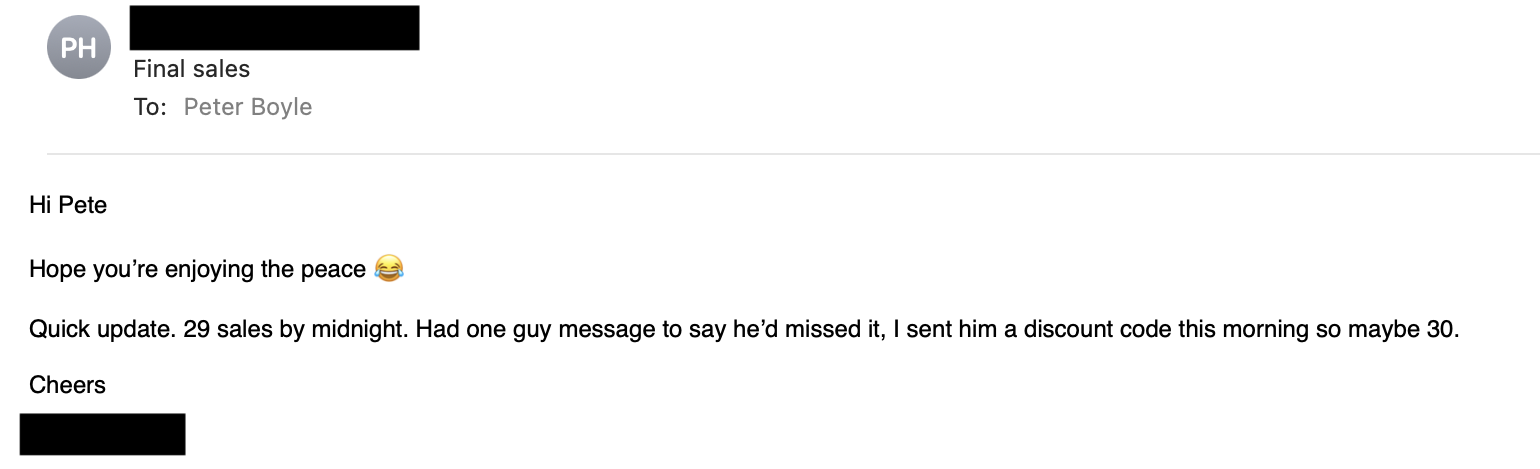Image resolution: width=1540 pixels, height=469 pixels.
Task: Click the word 'message' in the body
Action: click(601, 330)
